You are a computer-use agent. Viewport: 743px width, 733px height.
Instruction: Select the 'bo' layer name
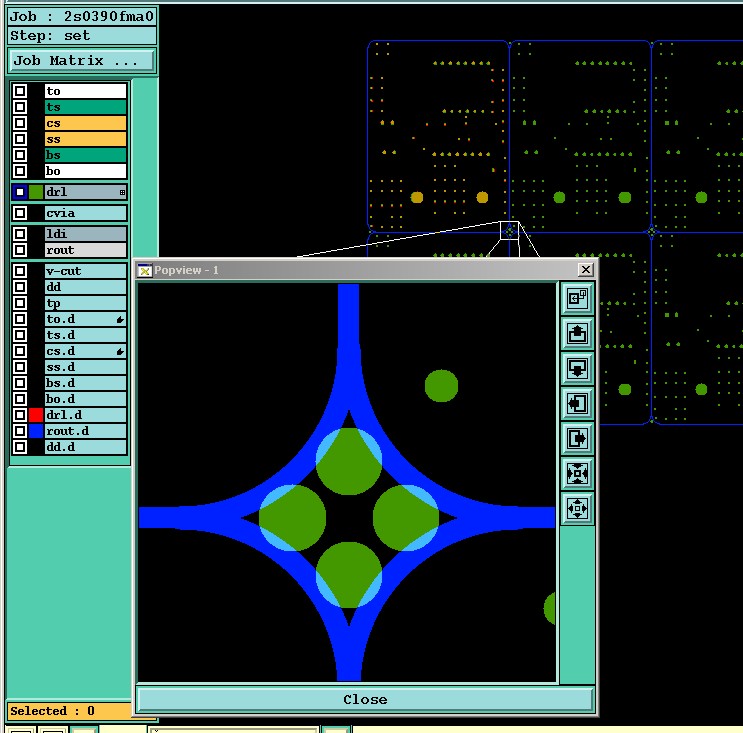coord(86,171)
